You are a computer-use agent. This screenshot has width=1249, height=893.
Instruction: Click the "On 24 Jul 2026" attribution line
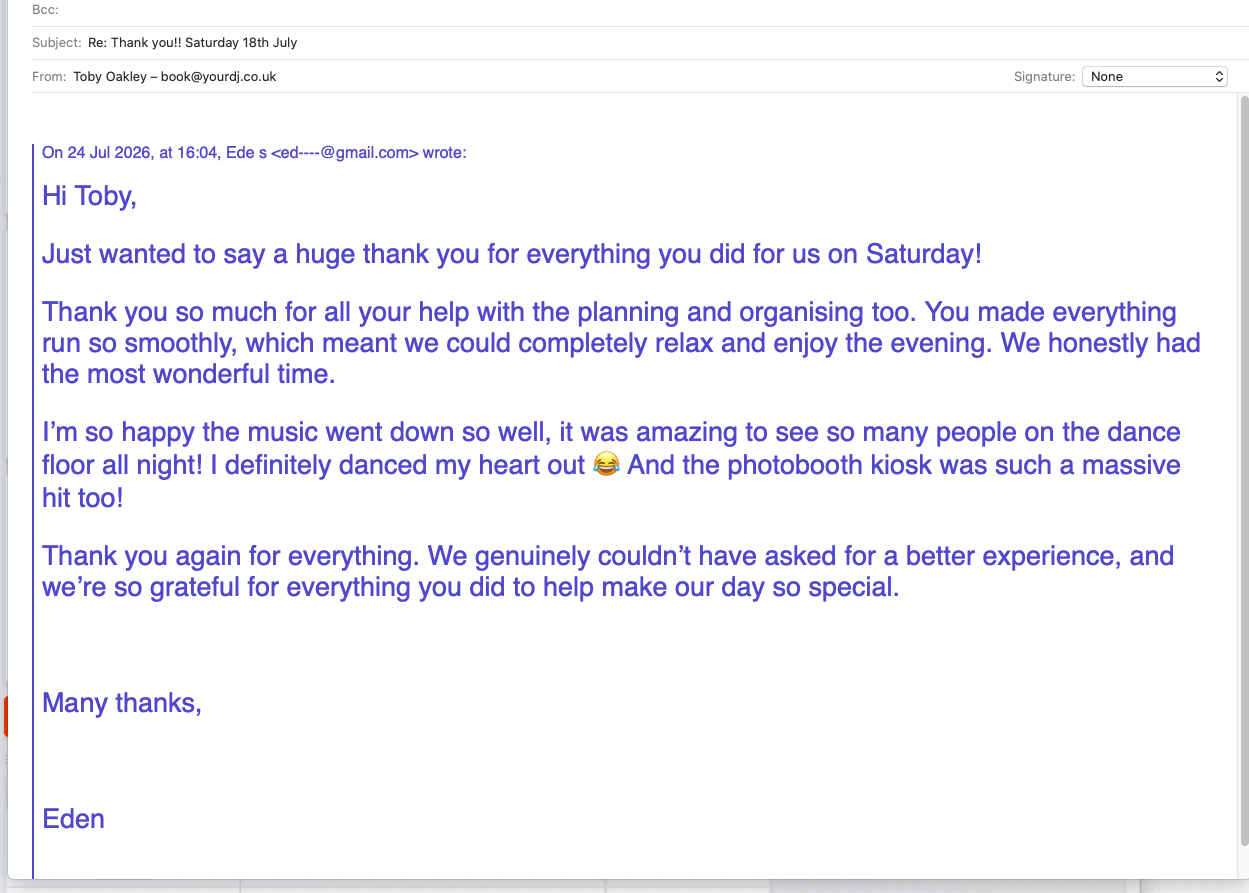[x=254, y=152]
